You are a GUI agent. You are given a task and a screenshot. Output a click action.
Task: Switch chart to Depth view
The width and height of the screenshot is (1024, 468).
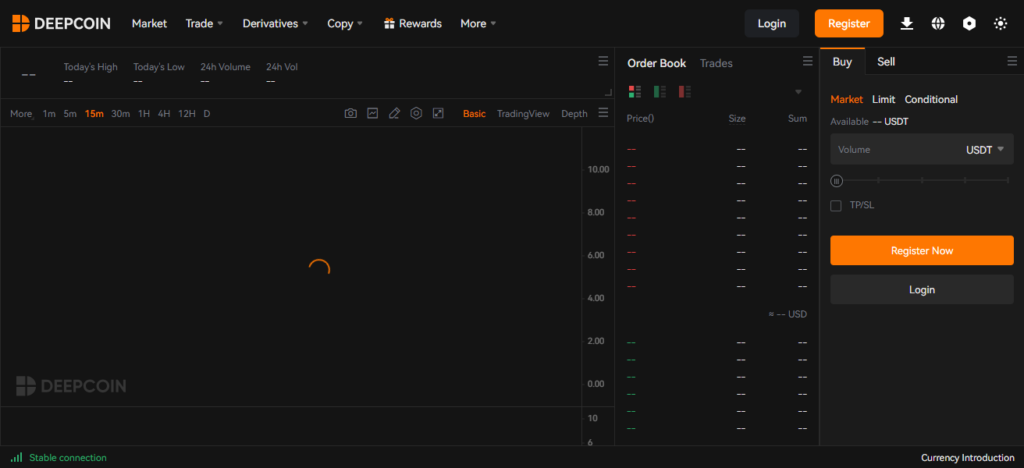(574, 114)
